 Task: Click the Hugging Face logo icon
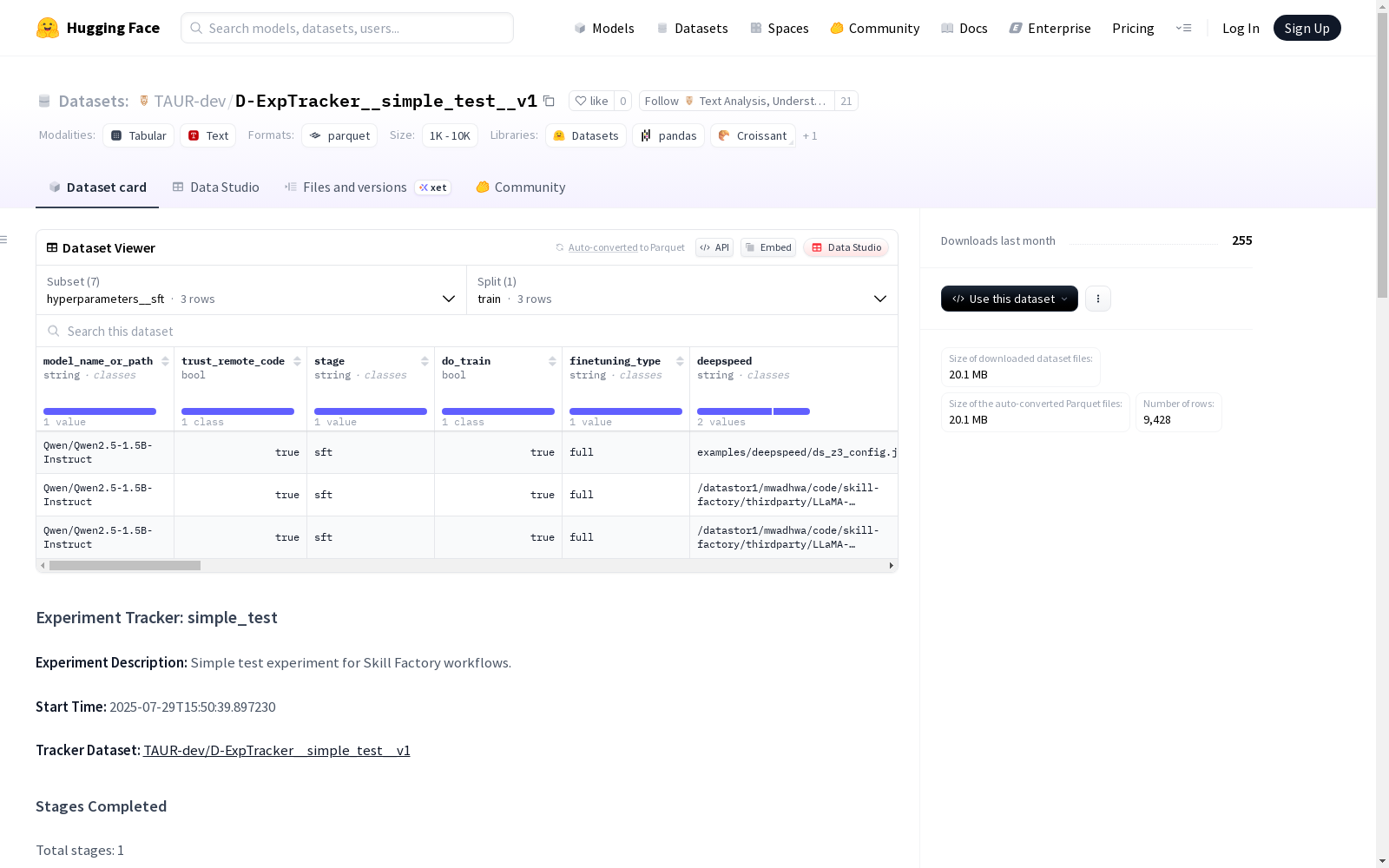coord(48,28)
